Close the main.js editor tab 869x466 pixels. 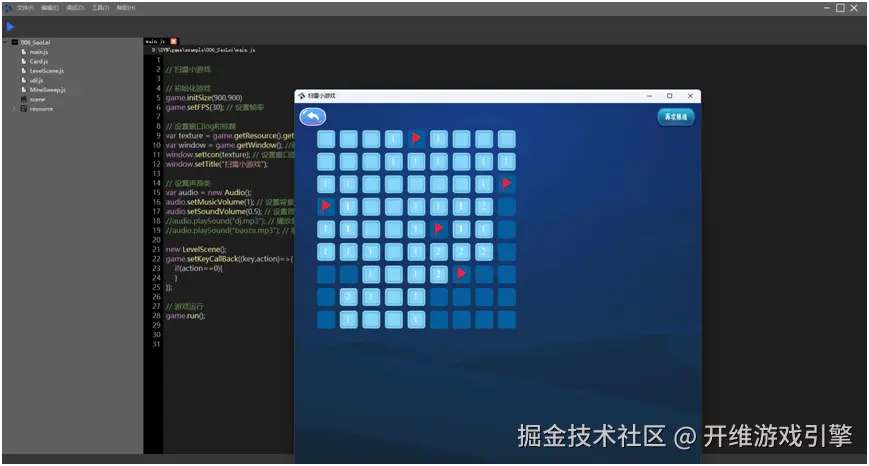[173, 41]
